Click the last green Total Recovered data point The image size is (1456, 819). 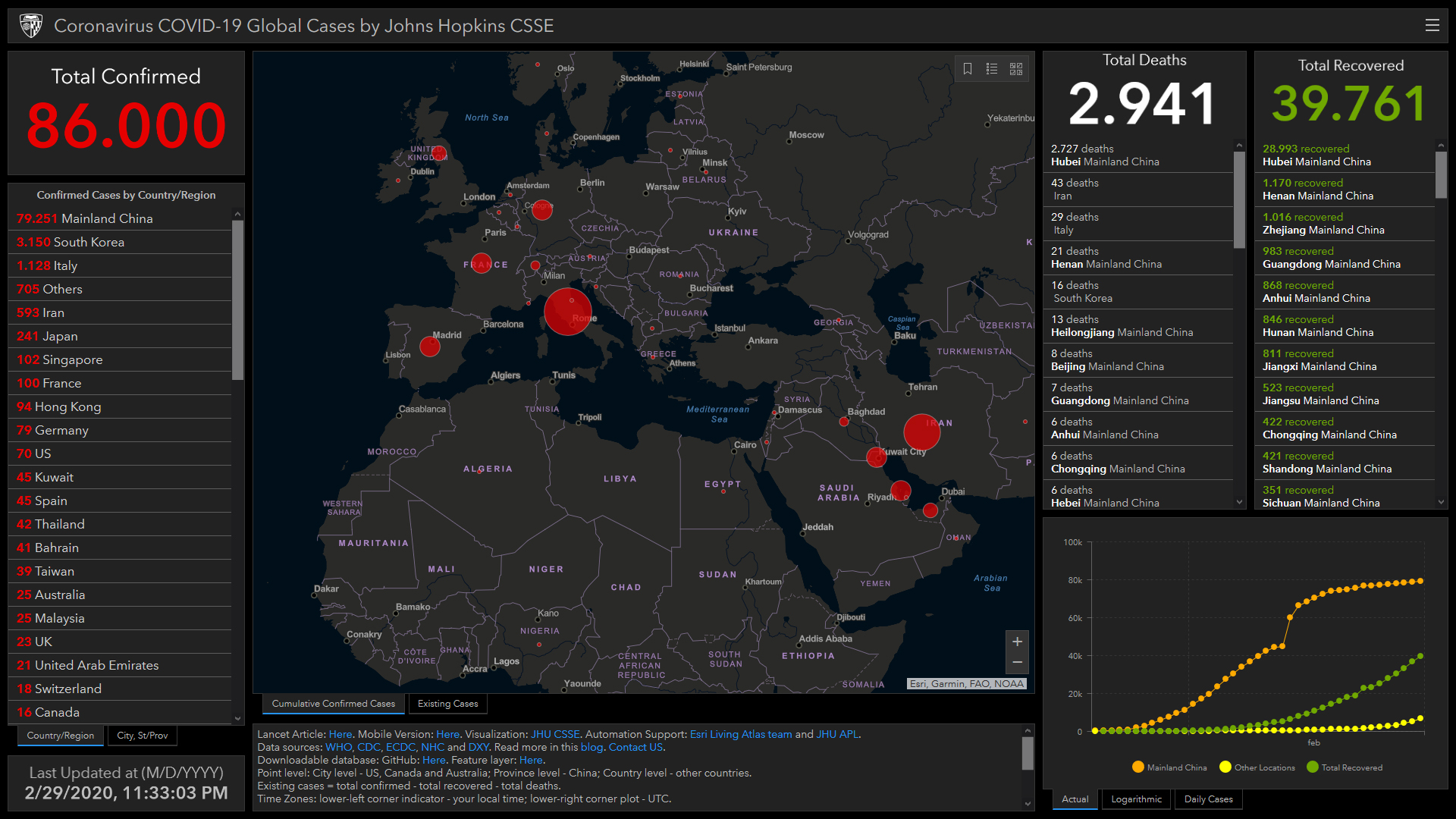click(1420, 656)
